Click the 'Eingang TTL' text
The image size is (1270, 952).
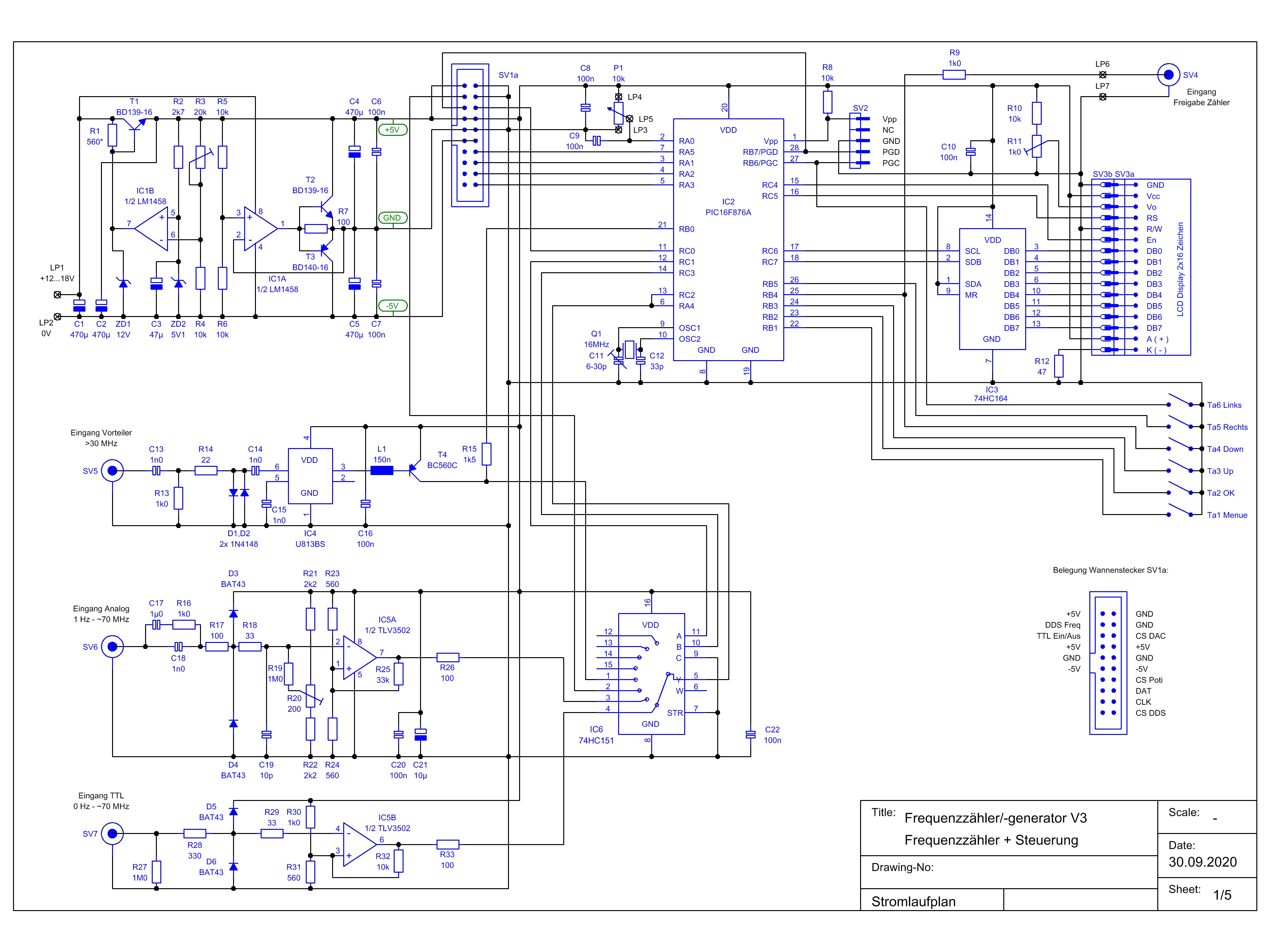(101, 795)
